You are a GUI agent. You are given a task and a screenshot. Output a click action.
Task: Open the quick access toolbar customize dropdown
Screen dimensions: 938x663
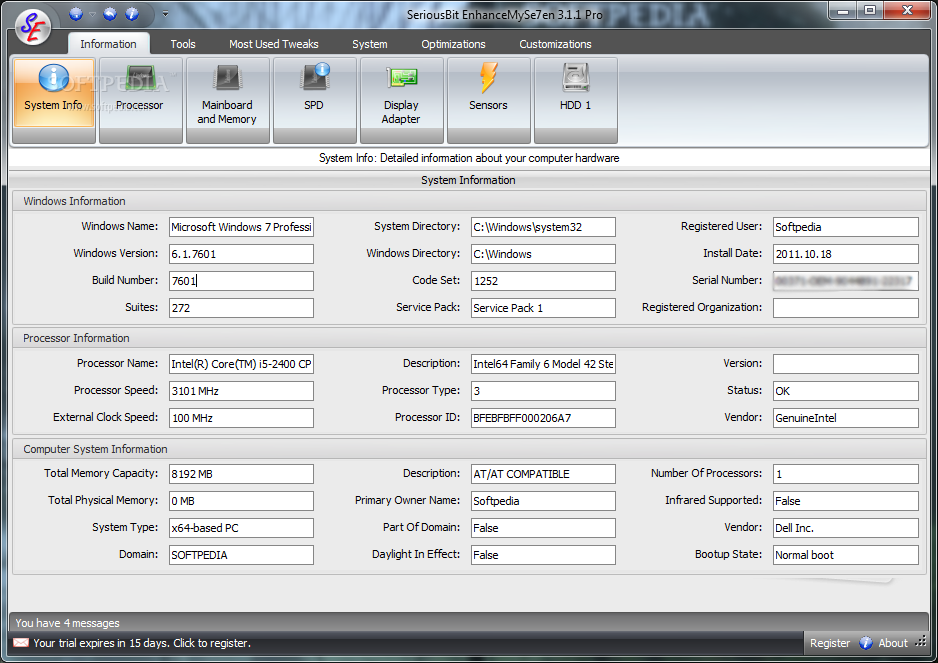[165, 14]
